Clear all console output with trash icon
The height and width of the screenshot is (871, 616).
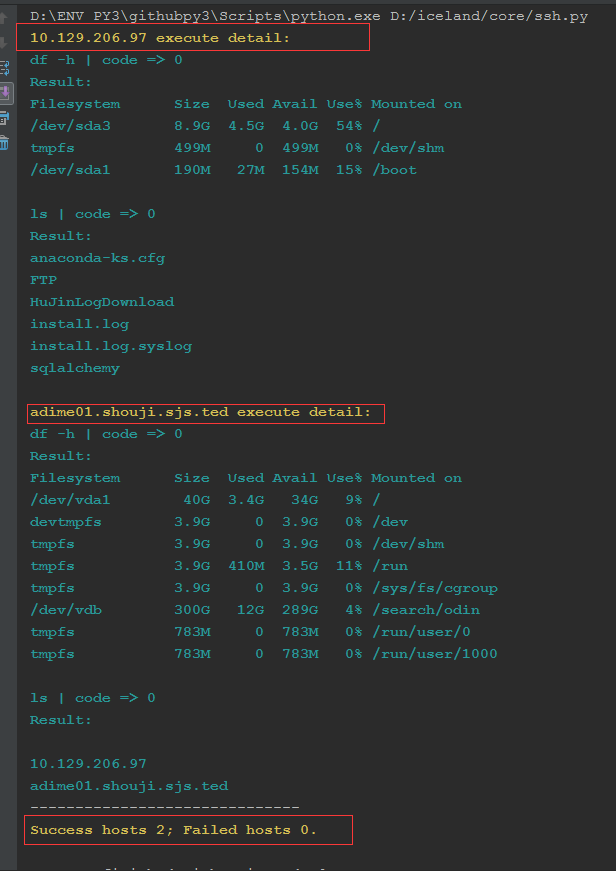(x=5, y=143)
